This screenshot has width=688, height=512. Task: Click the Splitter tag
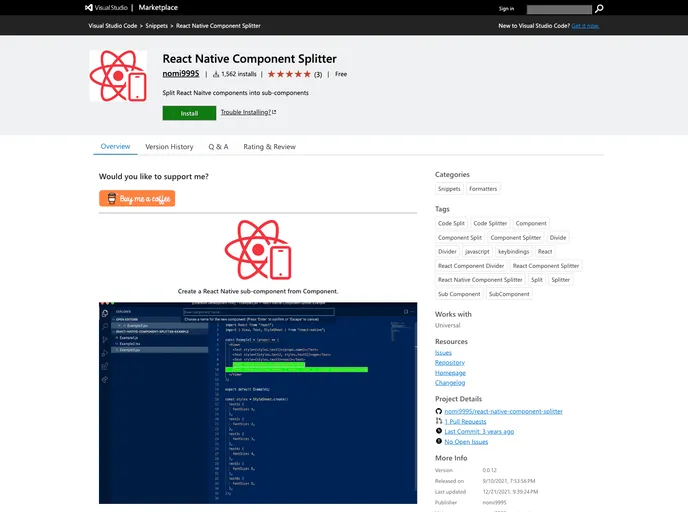(x=560, y=279)
